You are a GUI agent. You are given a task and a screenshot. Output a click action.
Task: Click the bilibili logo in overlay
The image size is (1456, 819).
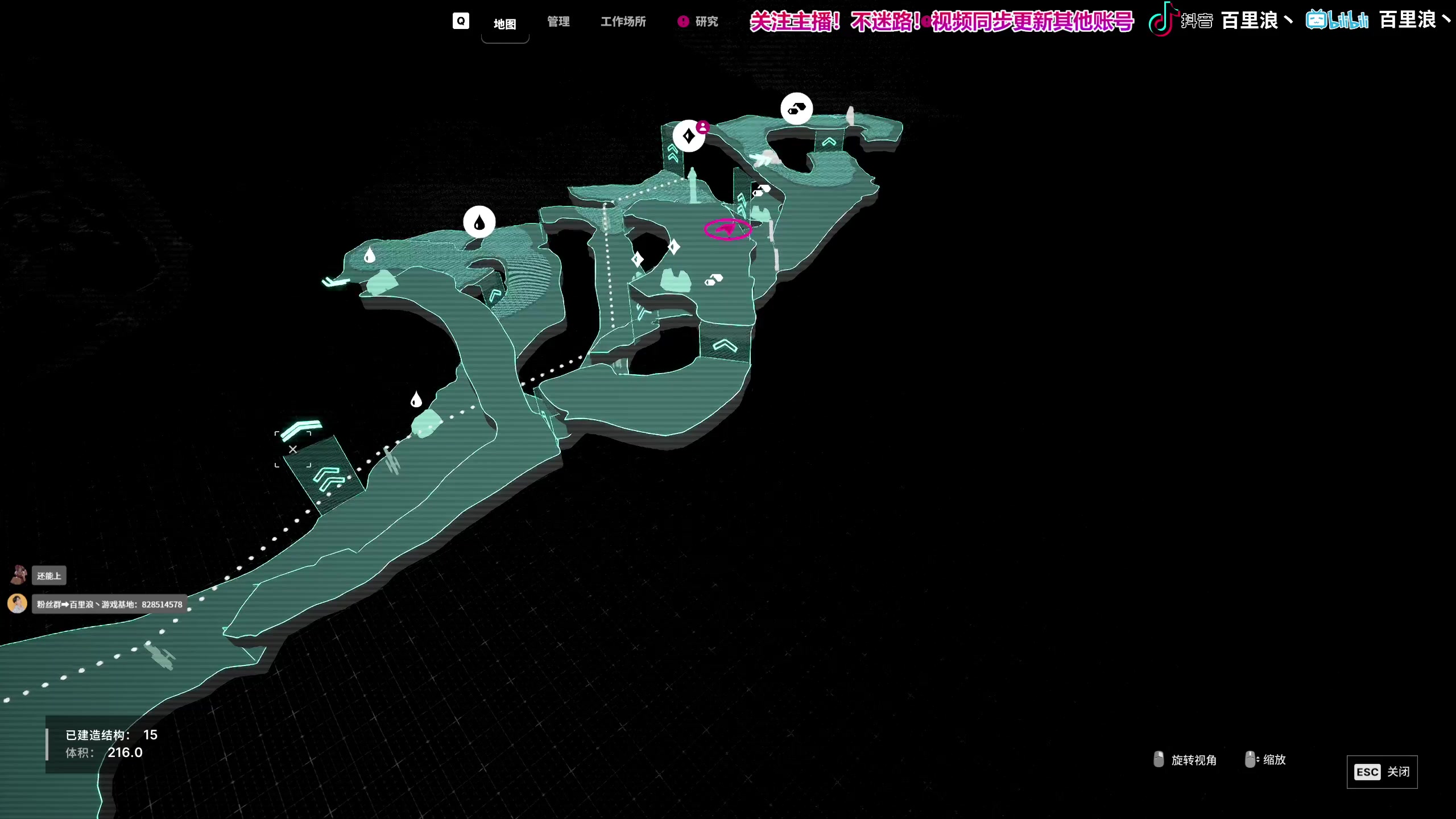[x=1337, y=20]
